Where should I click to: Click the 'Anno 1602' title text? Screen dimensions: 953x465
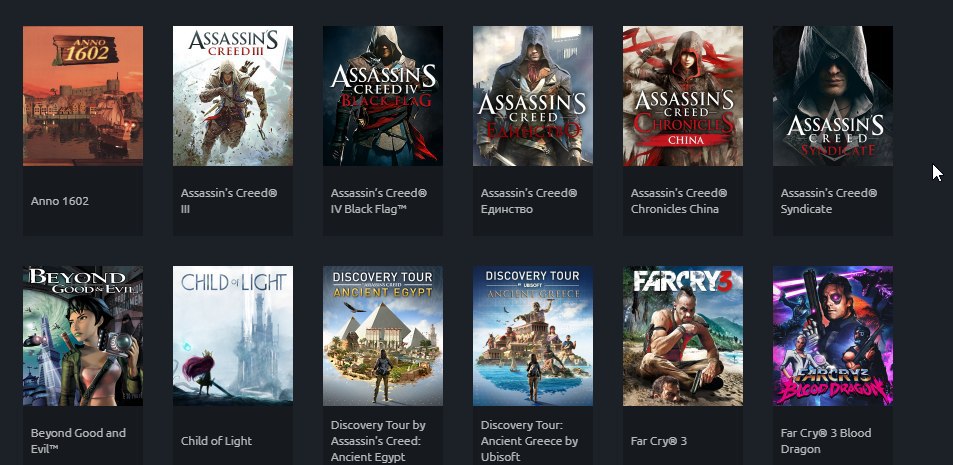tap(60, 201)
